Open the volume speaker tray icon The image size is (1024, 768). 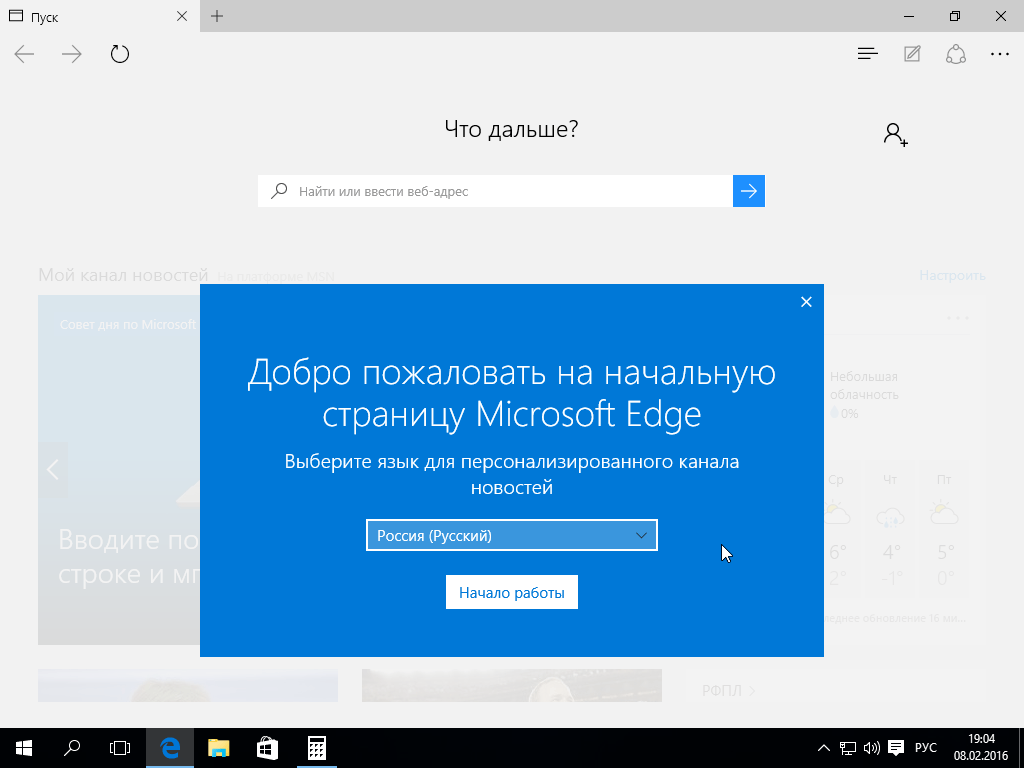tap(871, 748)
